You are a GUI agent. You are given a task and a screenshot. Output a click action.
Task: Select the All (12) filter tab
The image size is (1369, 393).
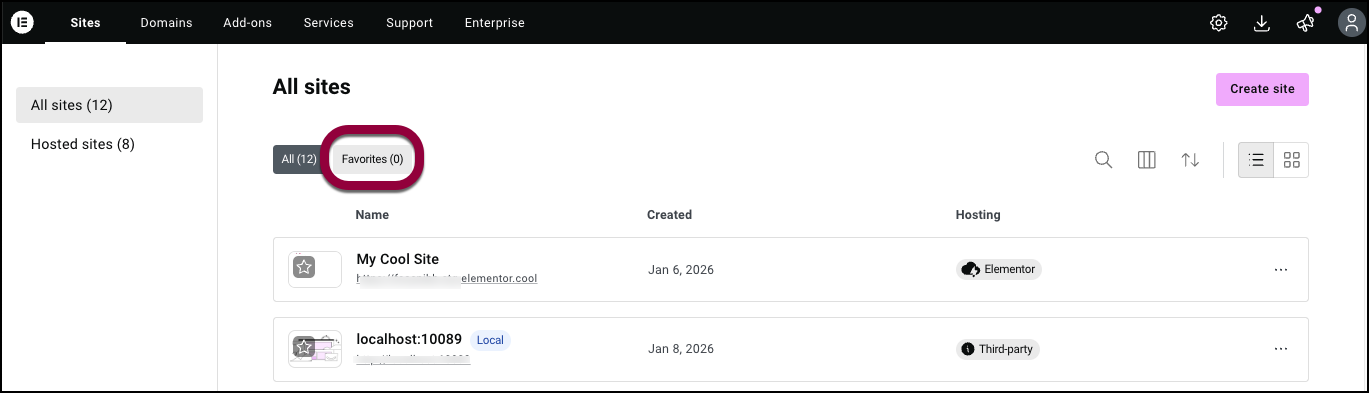(x=299, y=159)
